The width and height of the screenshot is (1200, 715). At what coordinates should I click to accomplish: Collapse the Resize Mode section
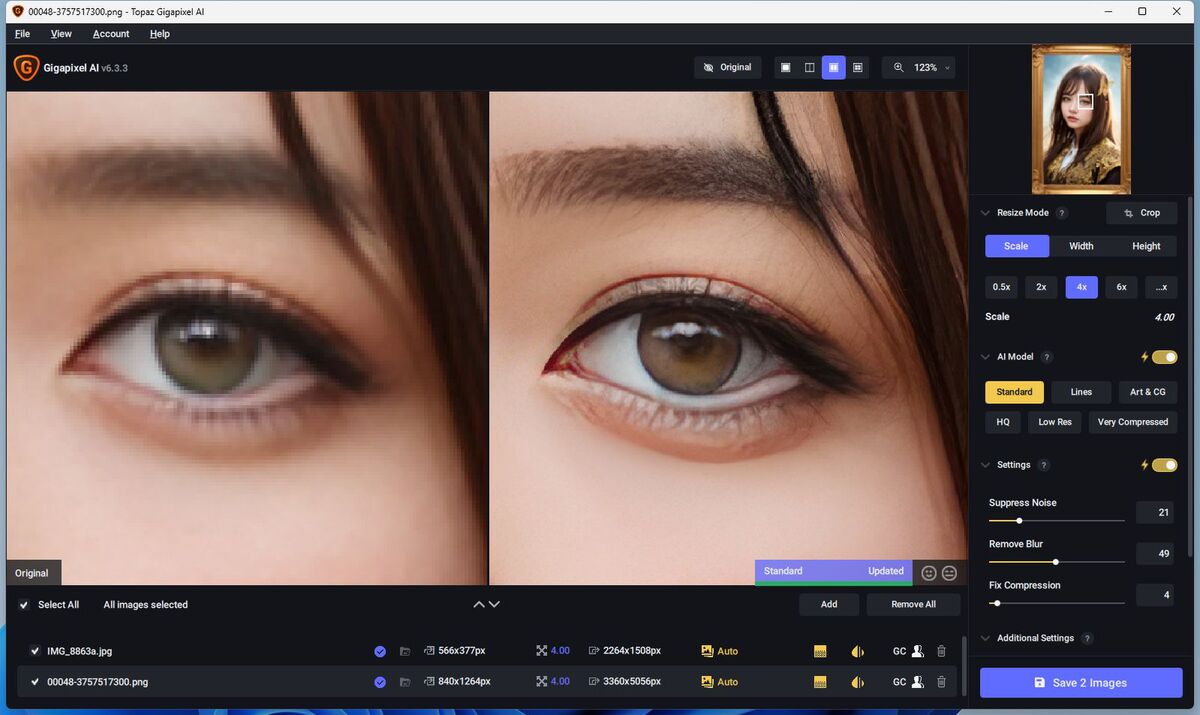(986, 213)
